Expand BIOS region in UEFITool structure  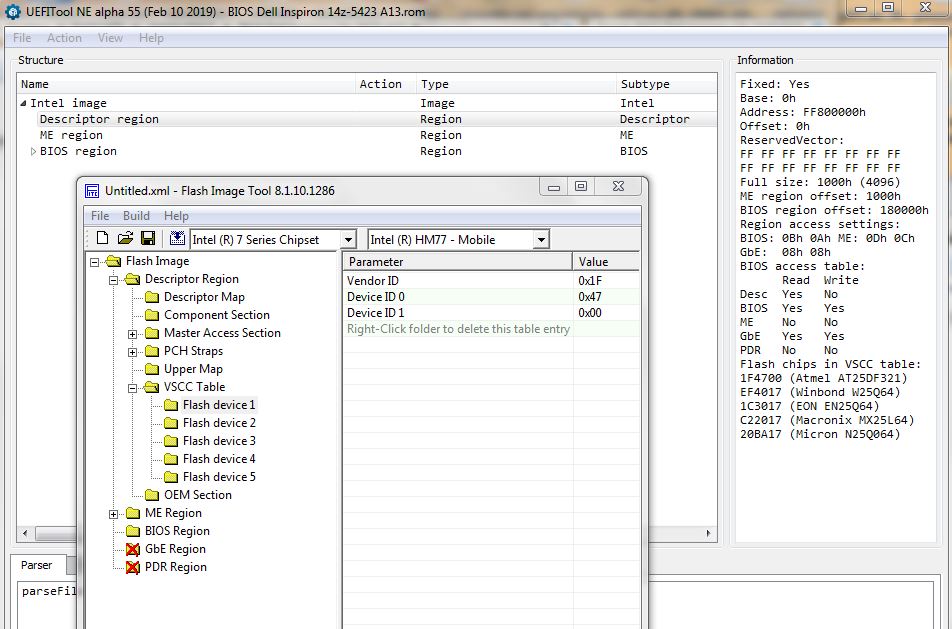pyautogui.click(x=33, y=152)
